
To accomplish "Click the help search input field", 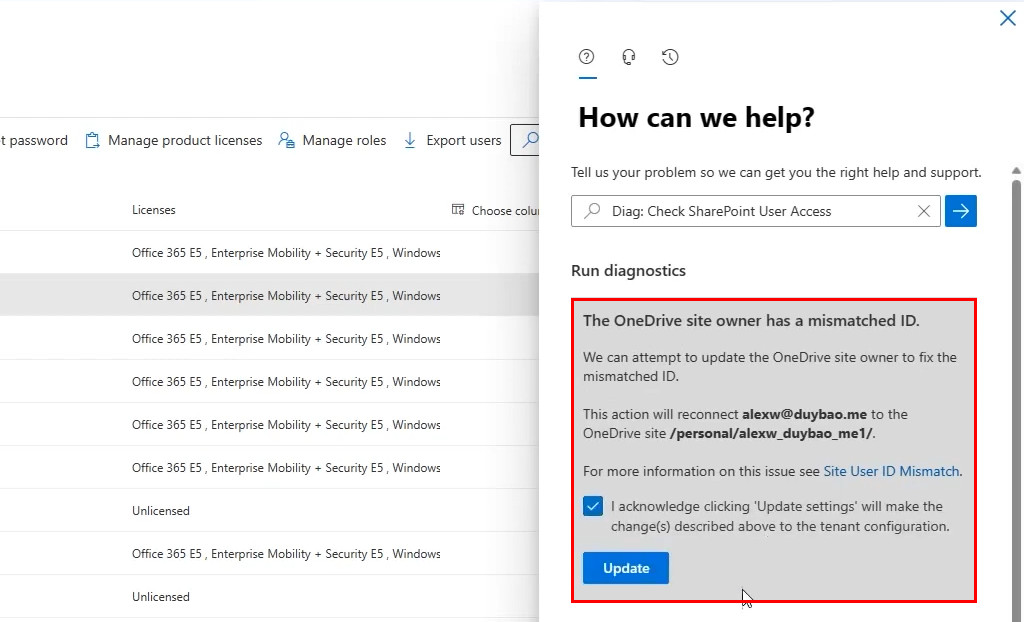I will 756,211.
